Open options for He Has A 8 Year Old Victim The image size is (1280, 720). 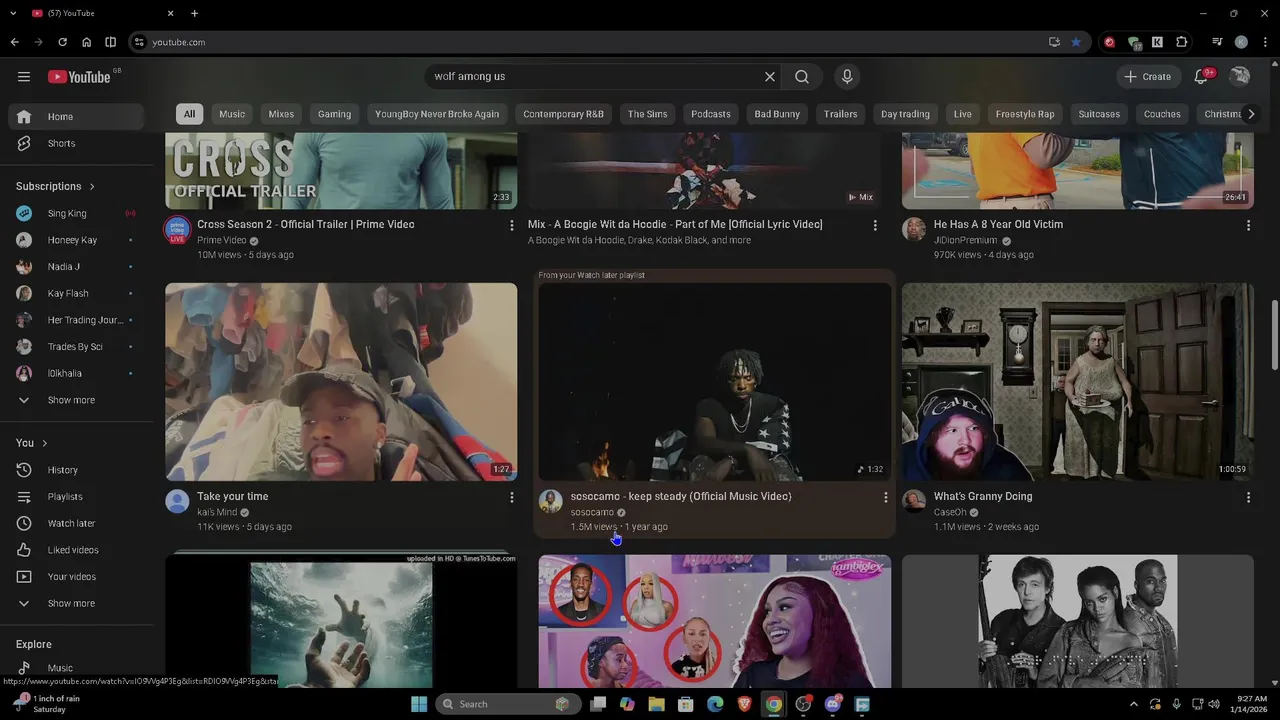(1248, 225)
